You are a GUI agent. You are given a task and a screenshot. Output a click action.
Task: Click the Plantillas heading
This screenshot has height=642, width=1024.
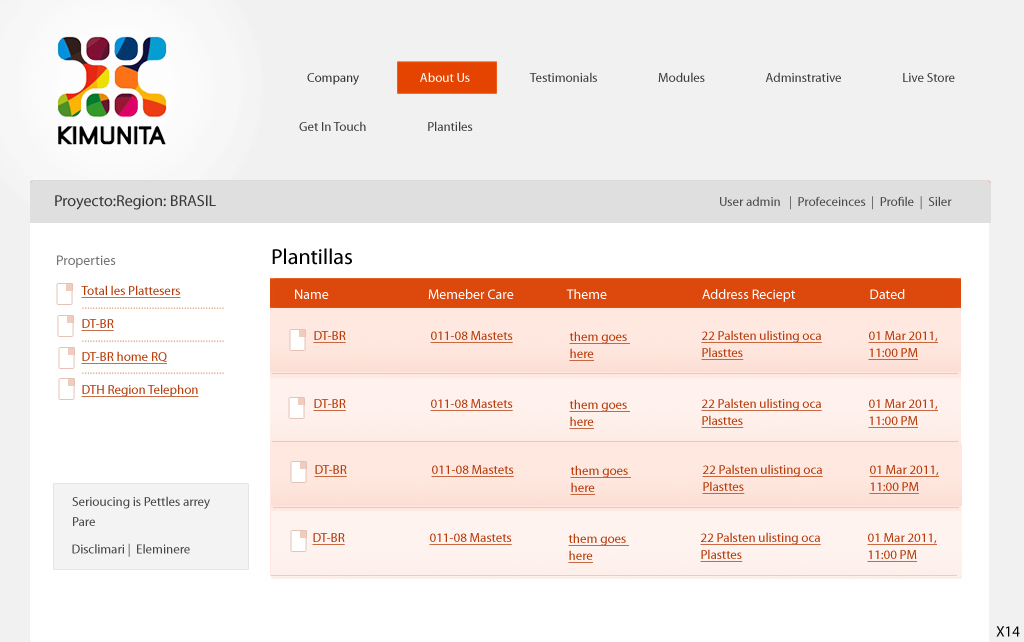pyautogui.click(x=312, y=257)
